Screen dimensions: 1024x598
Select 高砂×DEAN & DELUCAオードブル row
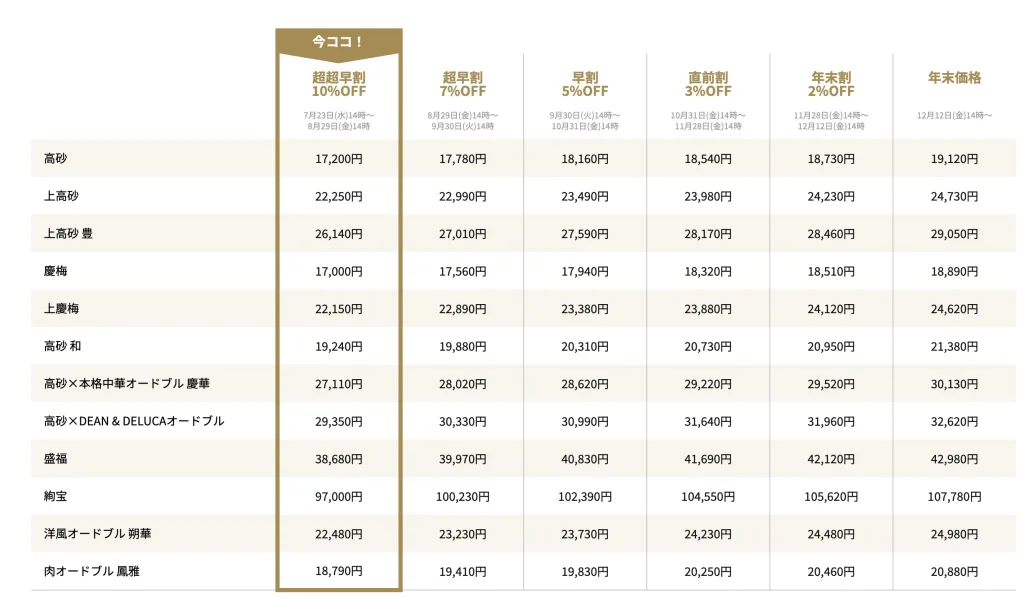134,421
